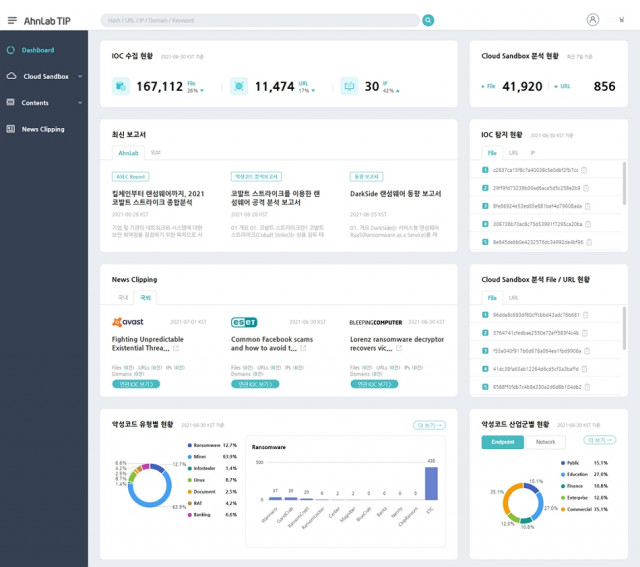Open the Lorenz ransomware decryptor article
The width and height of the screenshot is (640, 567).
pyautogui.click(x=397, y=344)
